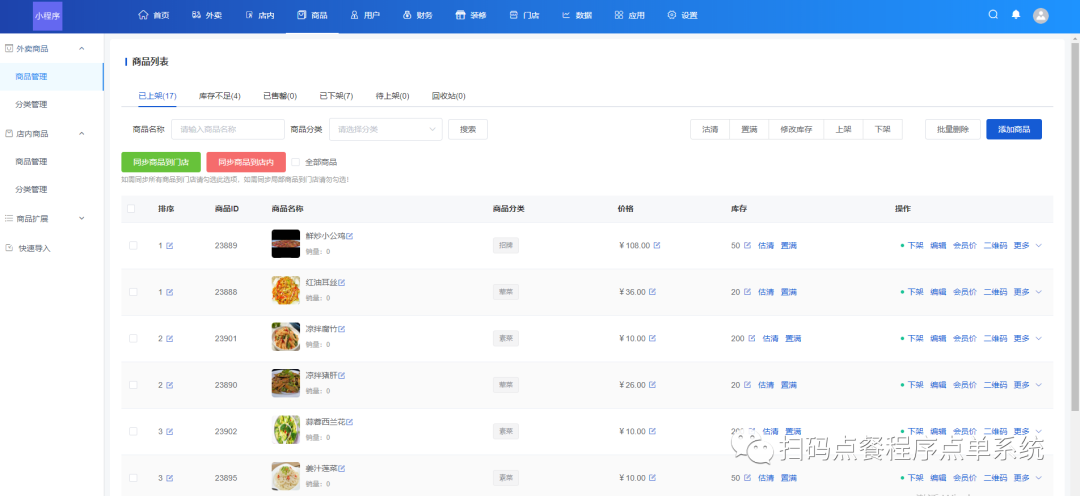
Task: Click the 二维码 link for 鲜炒小公鸡
Action: tap(995, 245)
